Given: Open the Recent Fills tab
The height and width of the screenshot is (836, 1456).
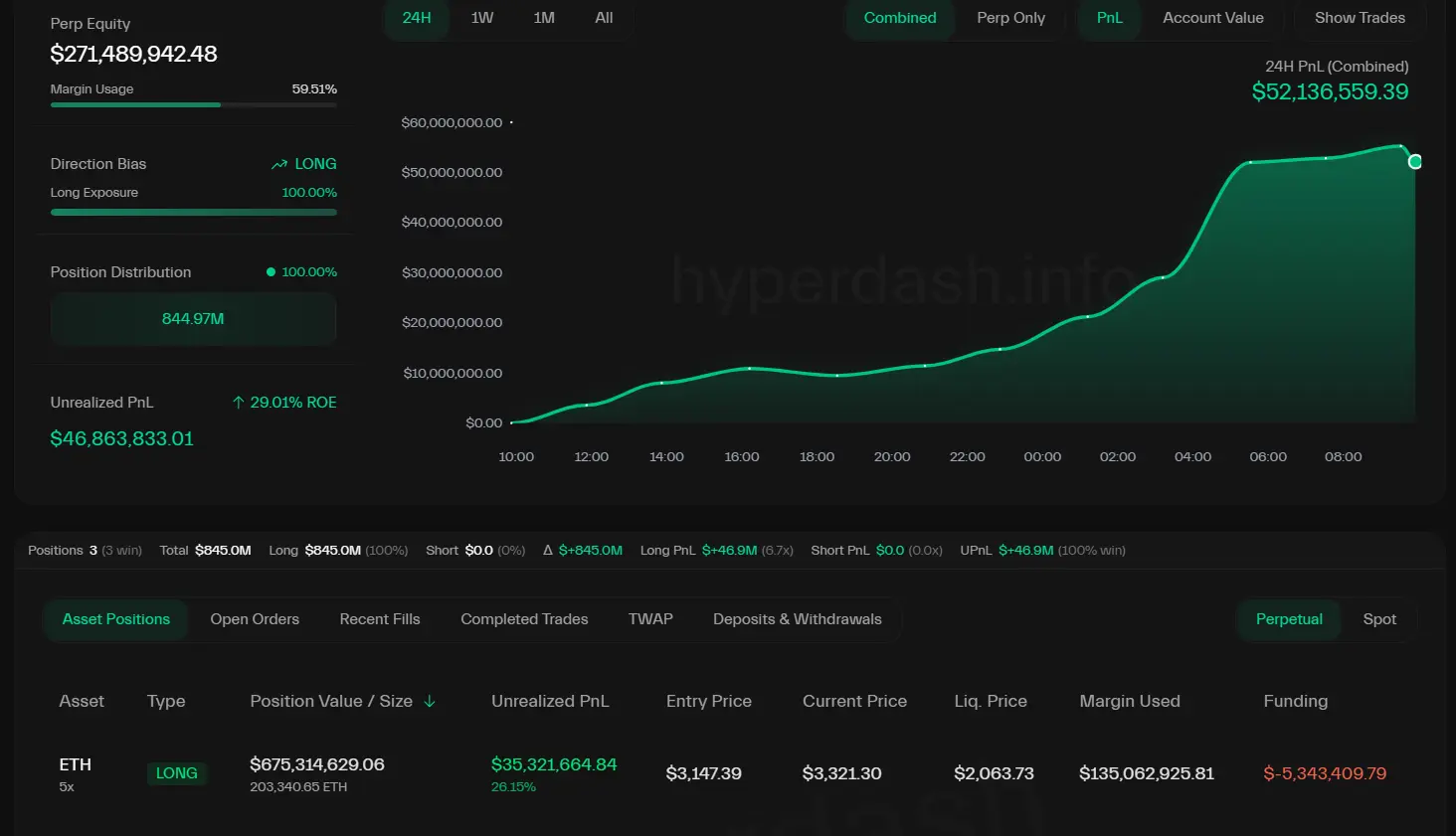Looking at the screenshot, I should pyautogui.click(x=380, y=619).
